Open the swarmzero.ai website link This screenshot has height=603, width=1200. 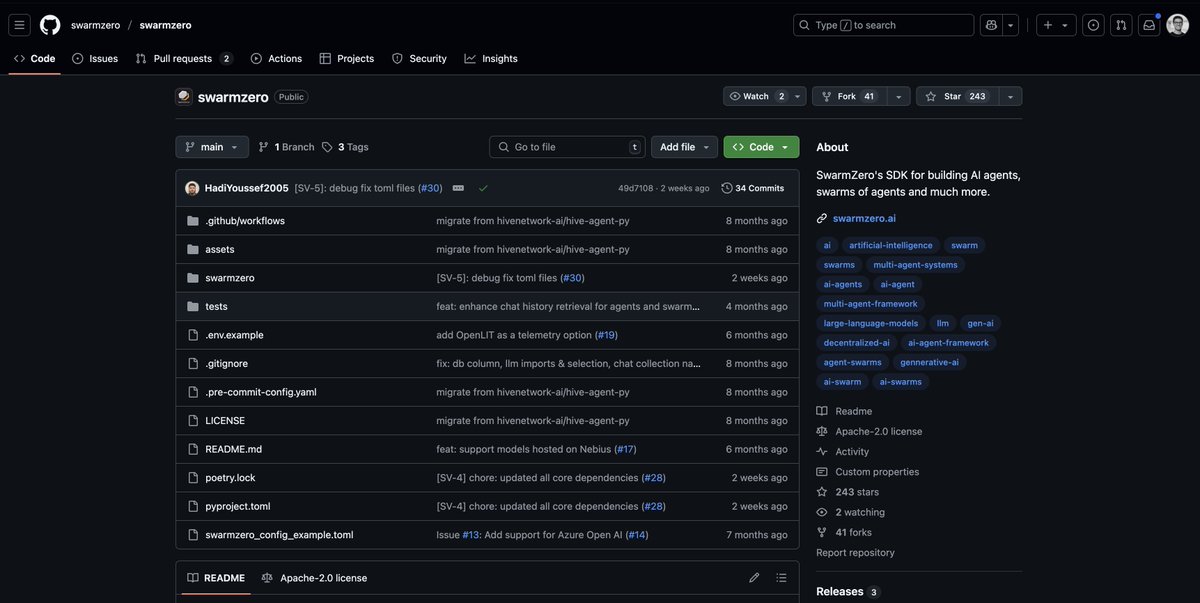[x=863, y=218]
